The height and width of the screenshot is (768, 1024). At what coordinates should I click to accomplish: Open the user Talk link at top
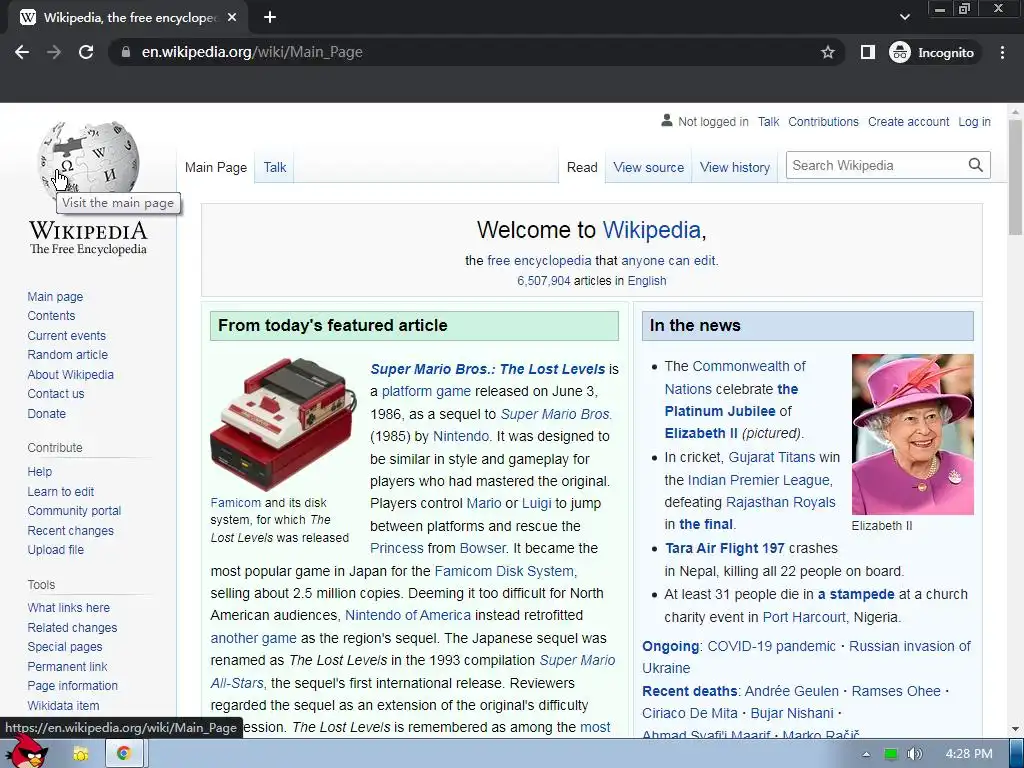tap(769, 121)
